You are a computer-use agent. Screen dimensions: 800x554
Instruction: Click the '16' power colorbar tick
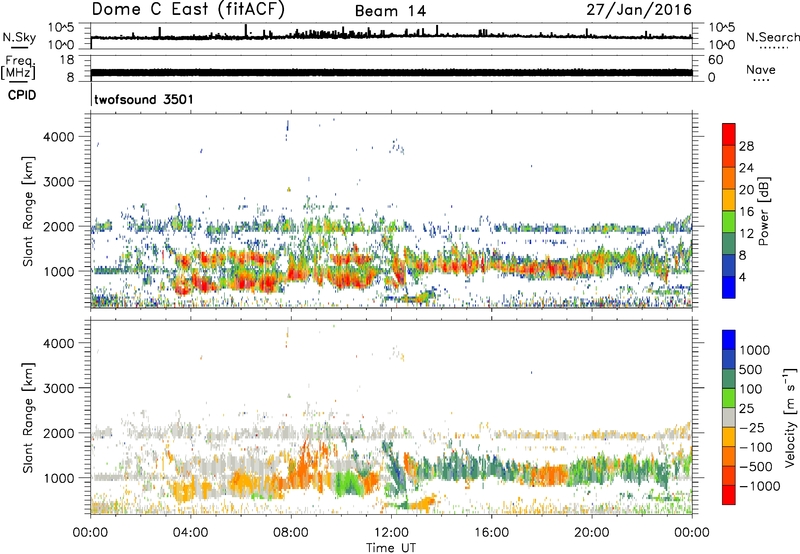point(746,212)
